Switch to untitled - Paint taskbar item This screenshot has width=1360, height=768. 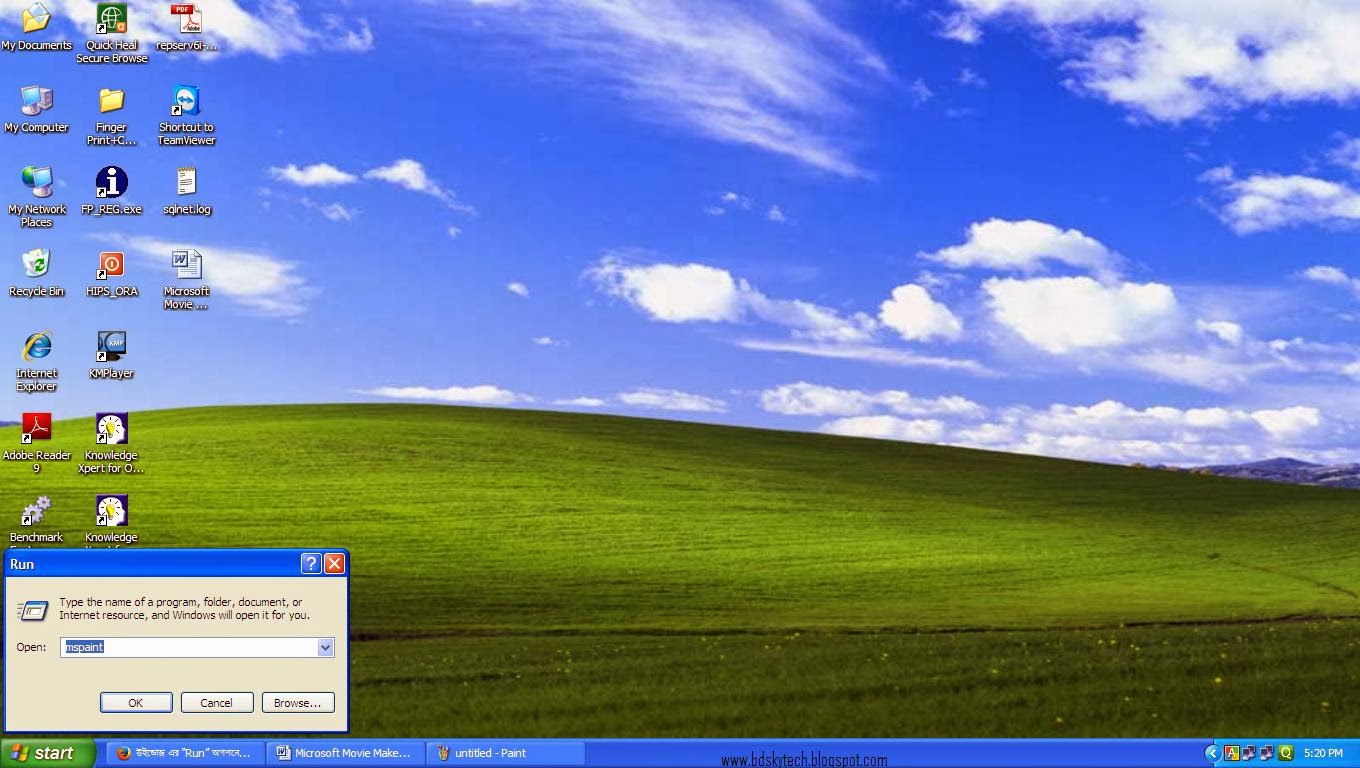(x=505, y=753)
